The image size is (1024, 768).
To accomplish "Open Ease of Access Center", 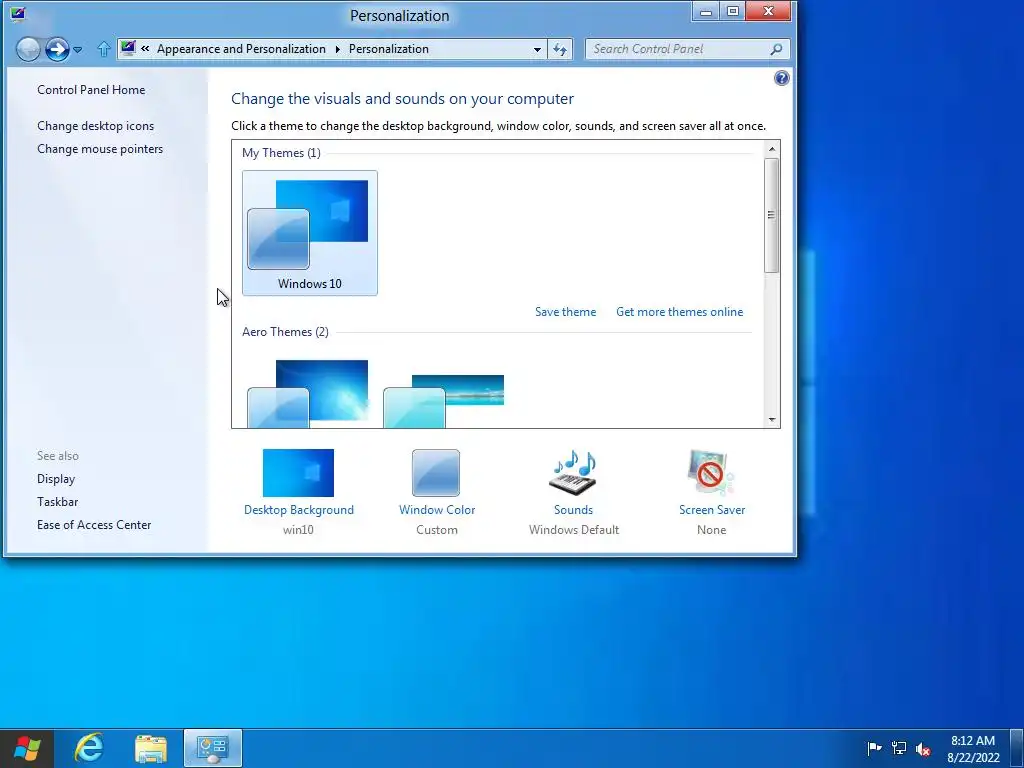I will point(94,525).
